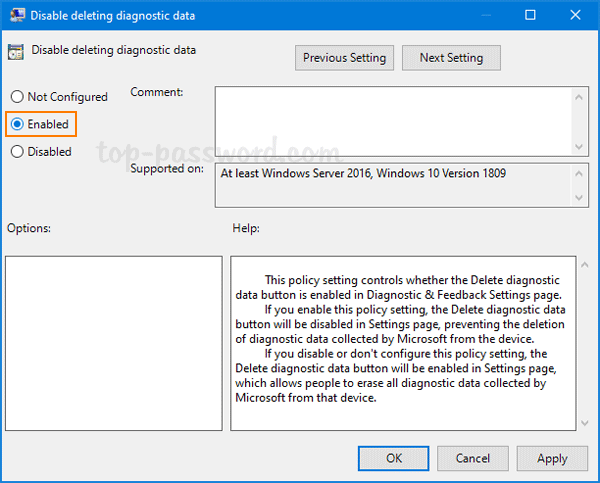Click the setting icon beside the policy name
This screenshot has width=600, height=483.
17,51
